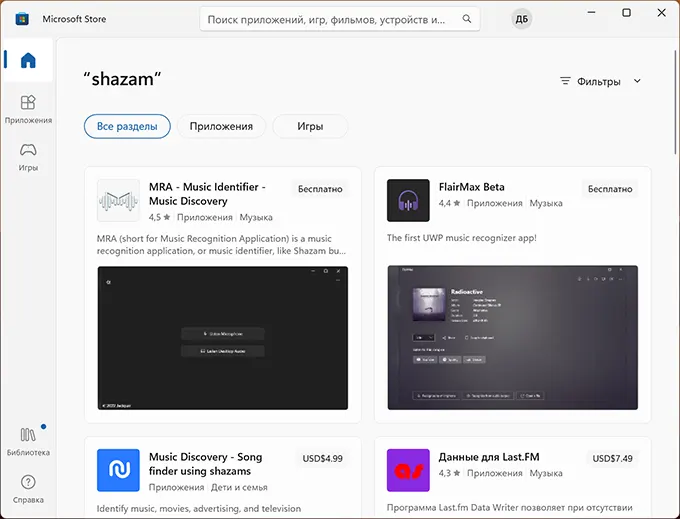Image resolution: width=680 pixels, height=519 pixels.
Task: Open the ДБ user account avatar
Action: 522,19
